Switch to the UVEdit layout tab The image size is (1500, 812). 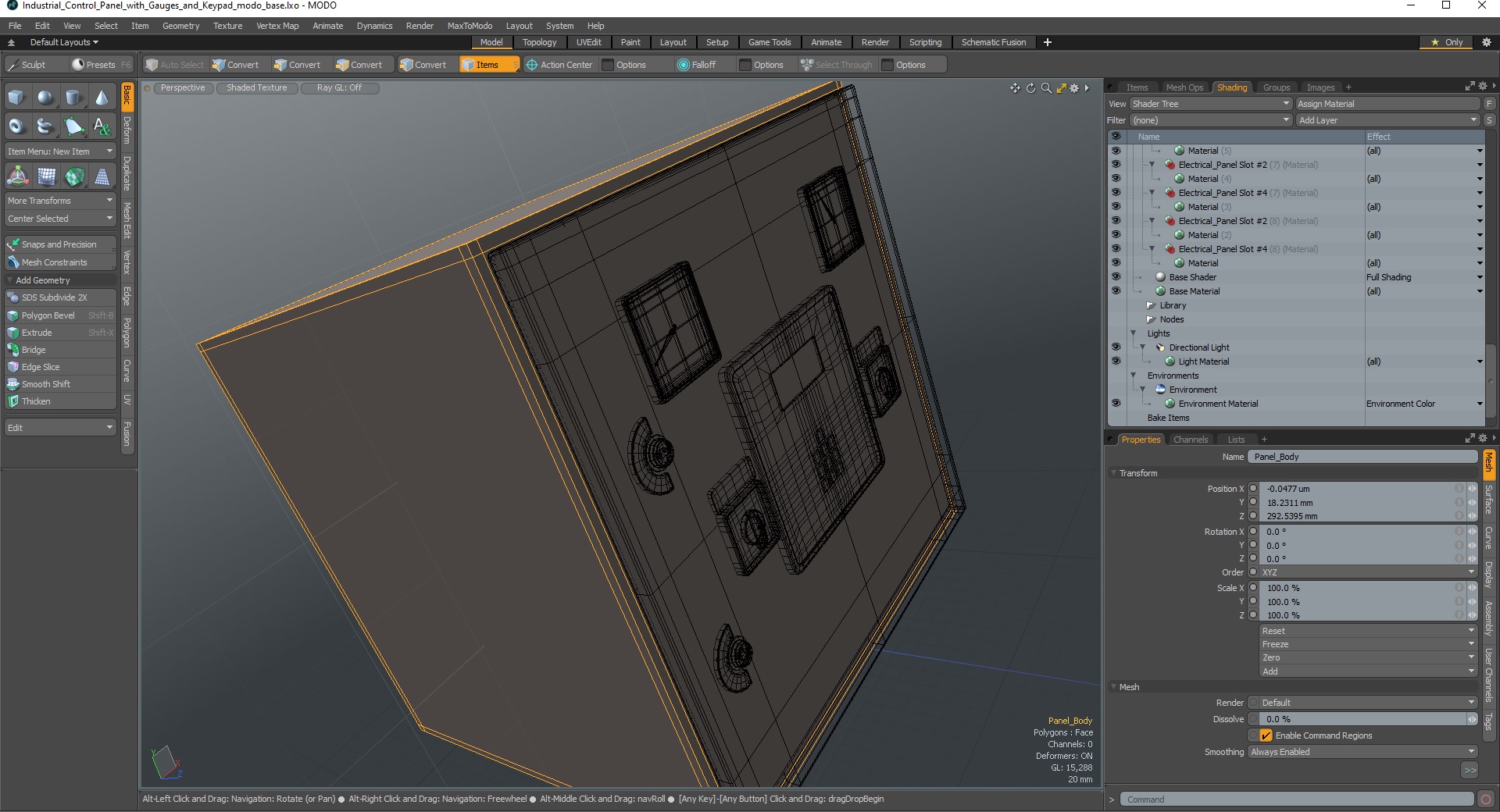588,42
